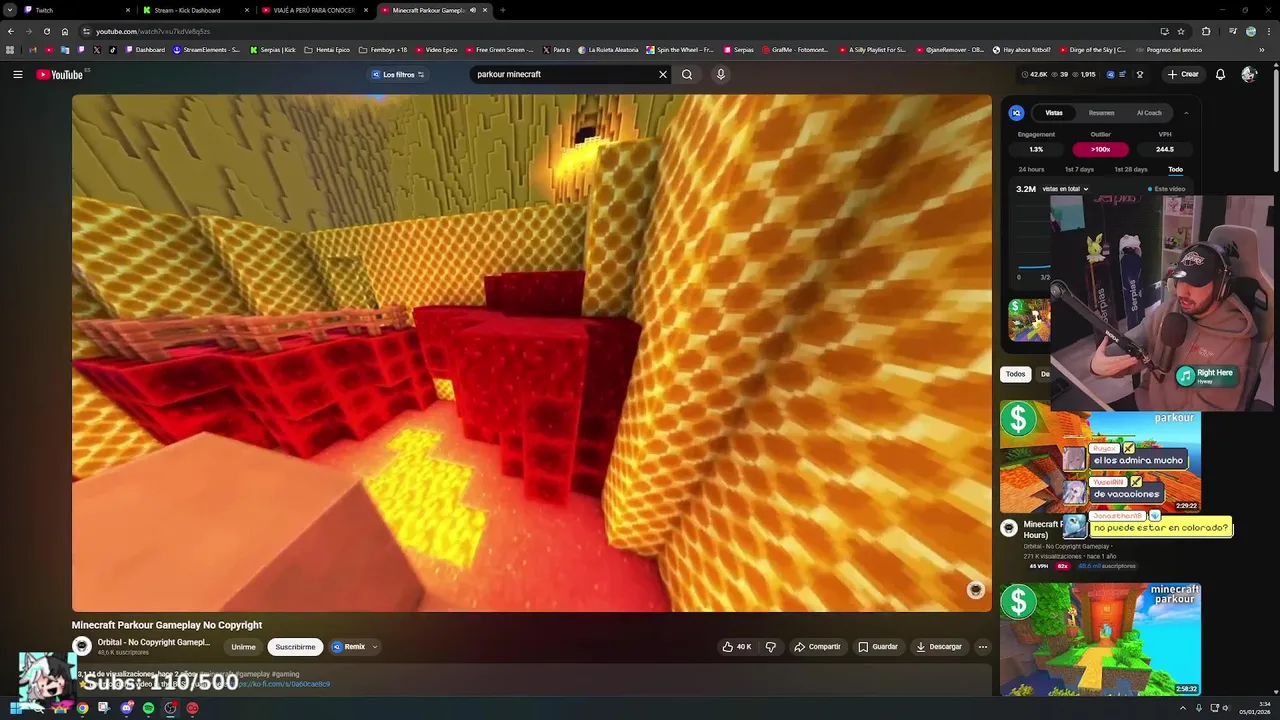Image resolution: width=1280 pixels, height=720 pixels.
Task: Click the channel watermark on the video
Action: (975, 590)
